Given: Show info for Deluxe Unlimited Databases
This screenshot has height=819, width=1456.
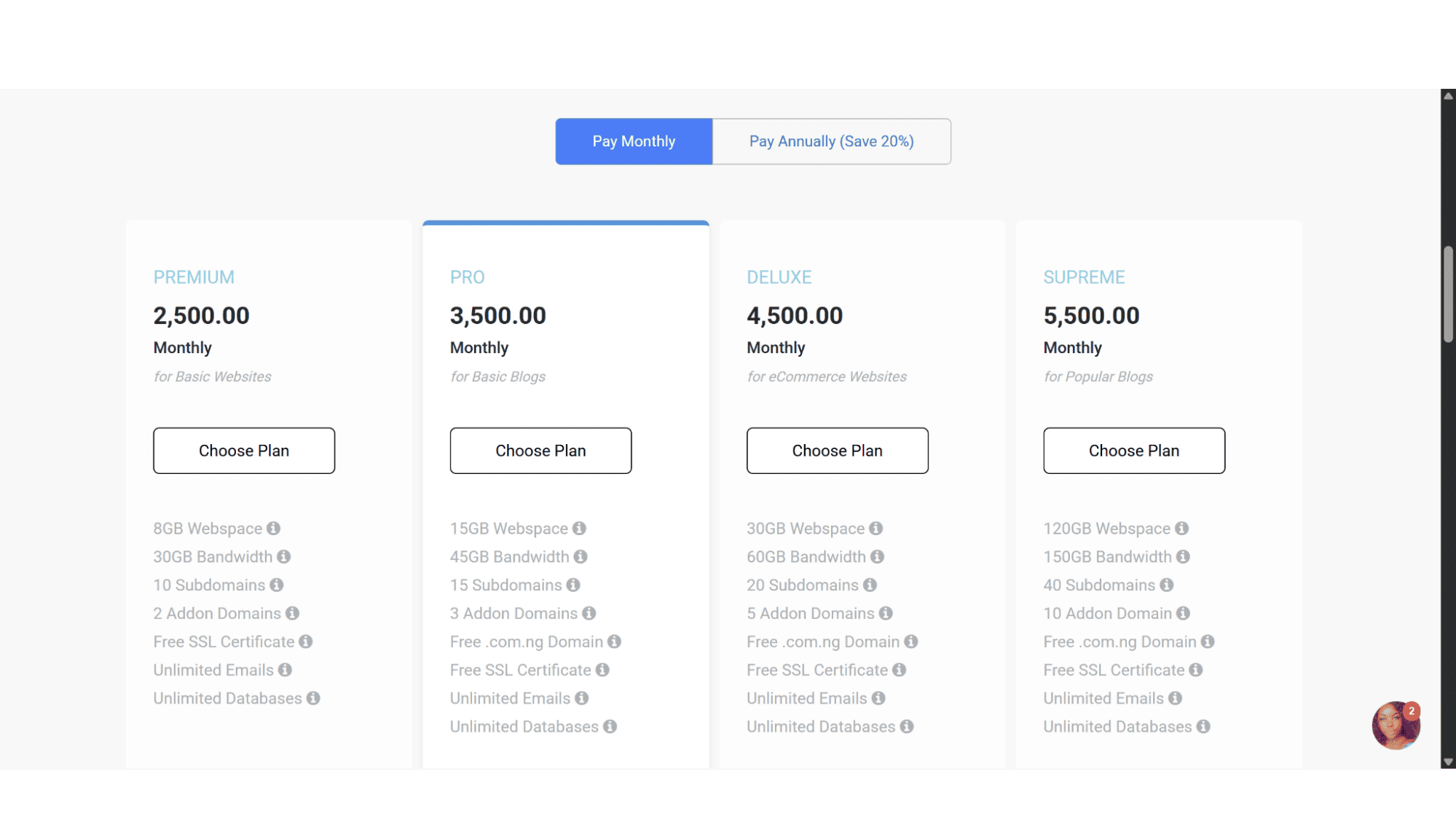Looking at the screenshot, I should [906, 727].
